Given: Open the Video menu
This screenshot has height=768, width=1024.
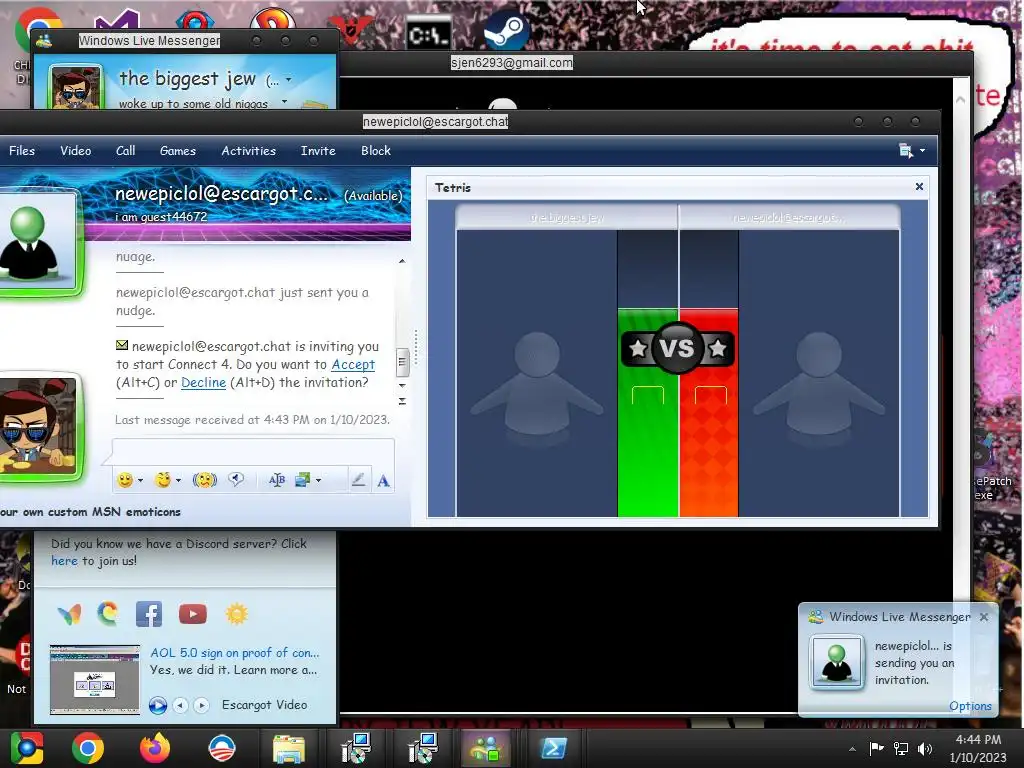Looking at the screenshot, I should [76, 151].
